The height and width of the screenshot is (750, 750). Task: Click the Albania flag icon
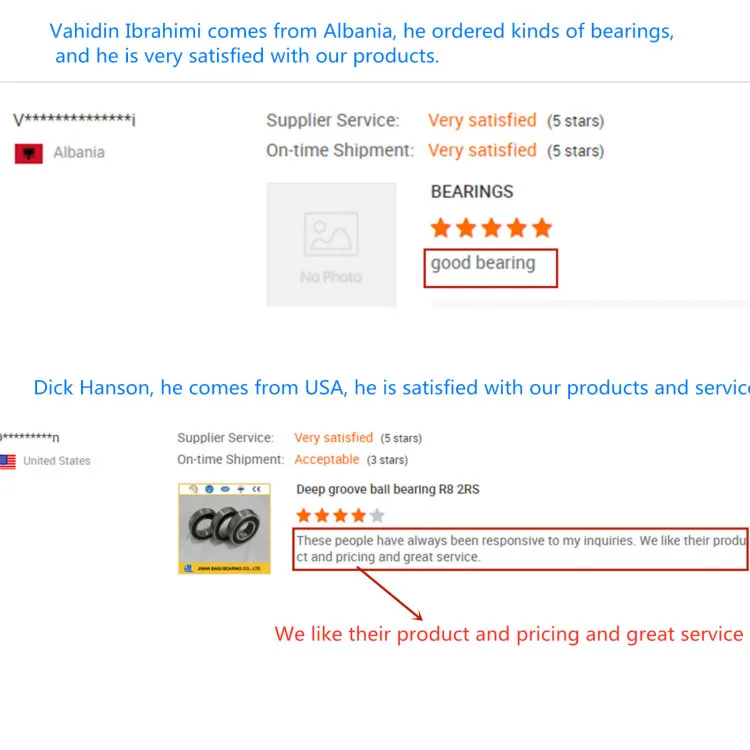(x=28, y=153)
